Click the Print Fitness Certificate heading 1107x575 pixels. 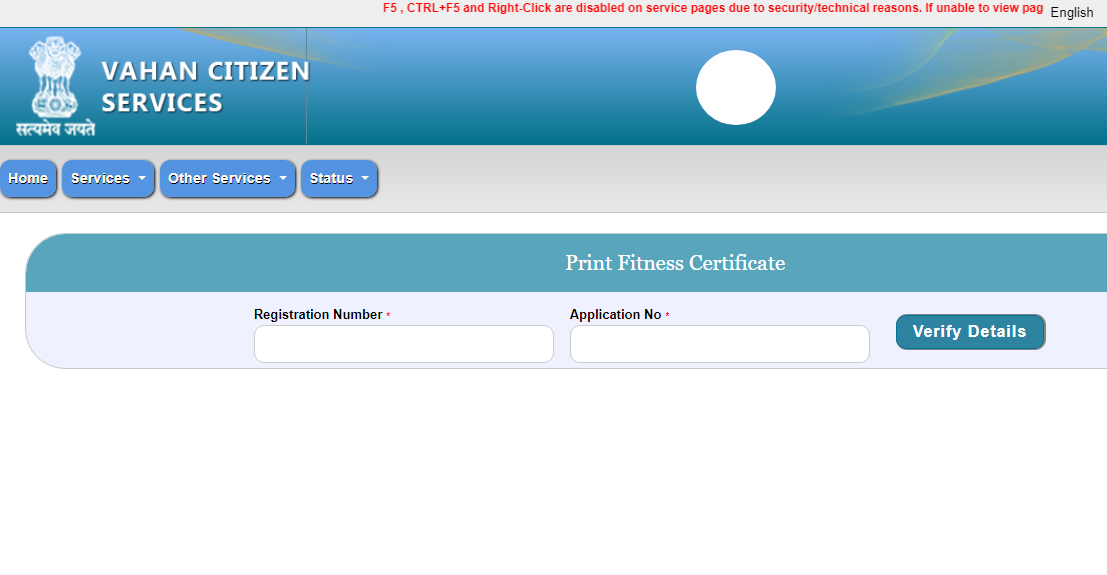(x=675, y=263)
